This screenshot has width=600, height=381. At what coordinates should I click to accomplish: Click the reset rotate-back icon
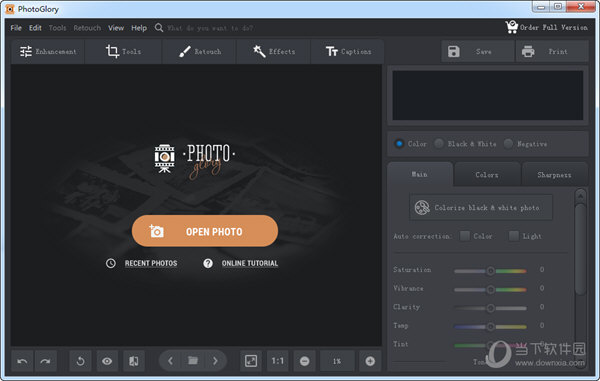pos(80,361)
